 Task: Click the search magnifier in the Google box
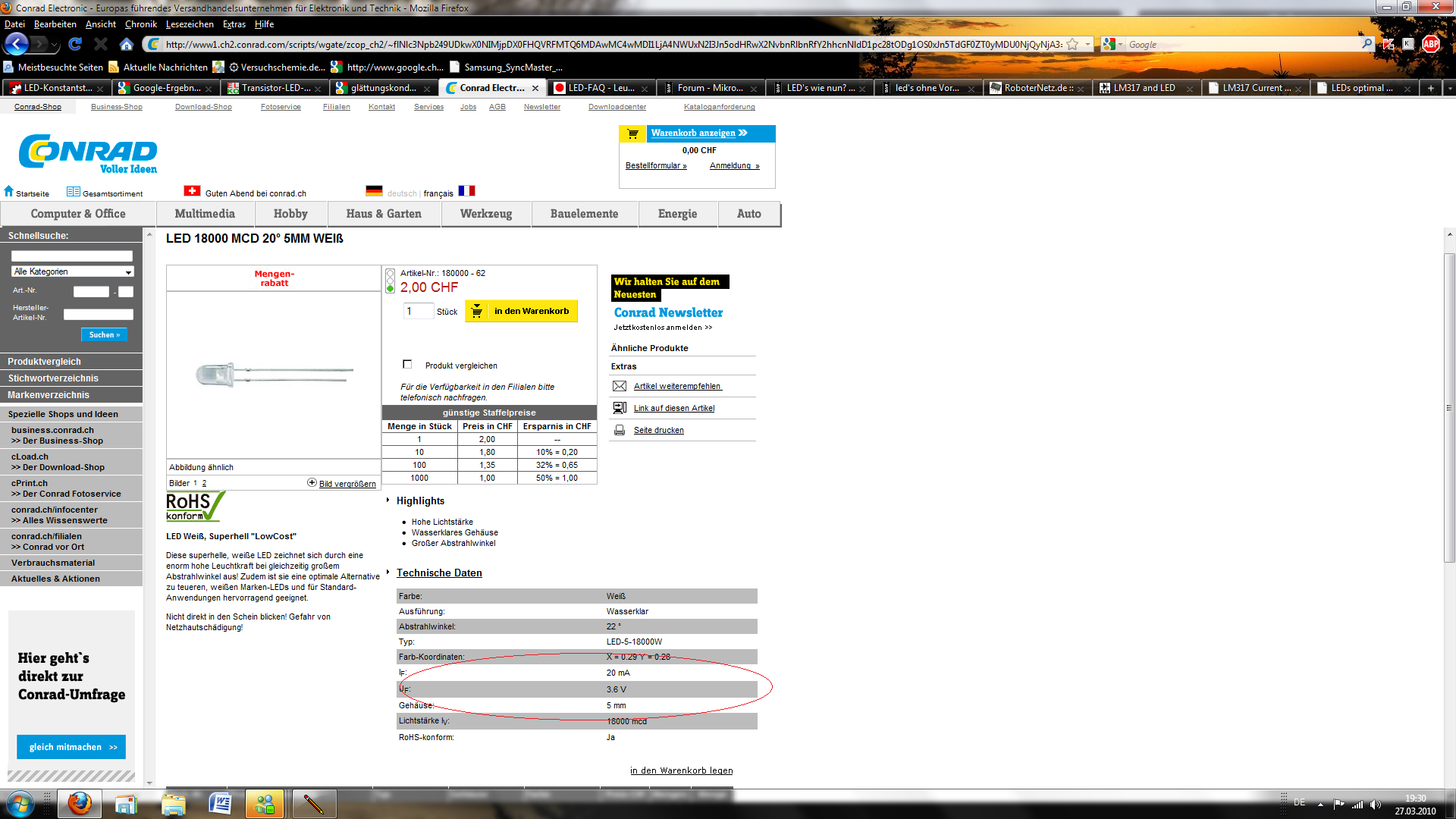tap(1367, 44)
